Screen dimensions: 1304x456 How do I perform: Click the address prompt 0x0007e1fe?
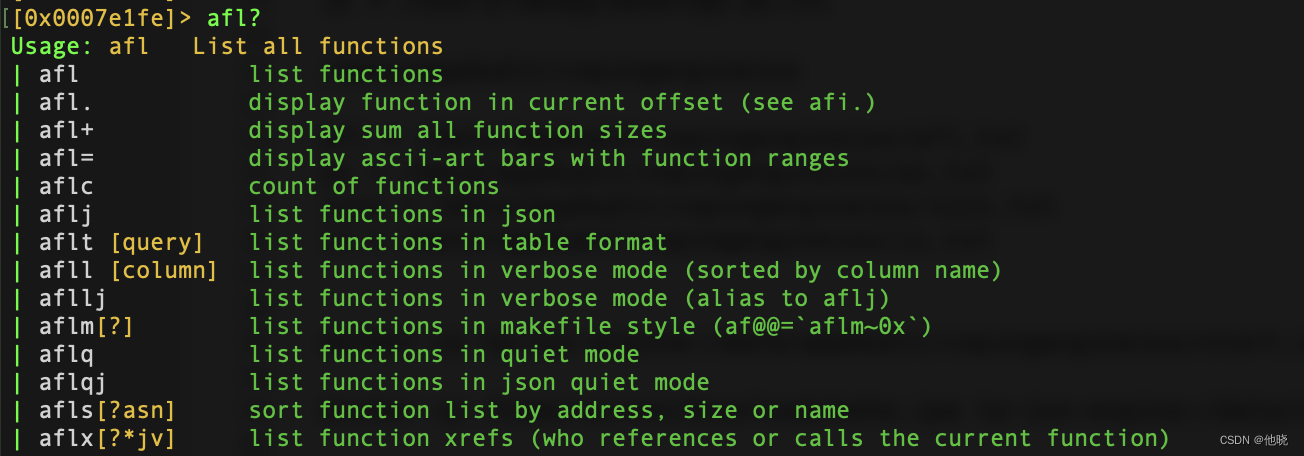94,17
